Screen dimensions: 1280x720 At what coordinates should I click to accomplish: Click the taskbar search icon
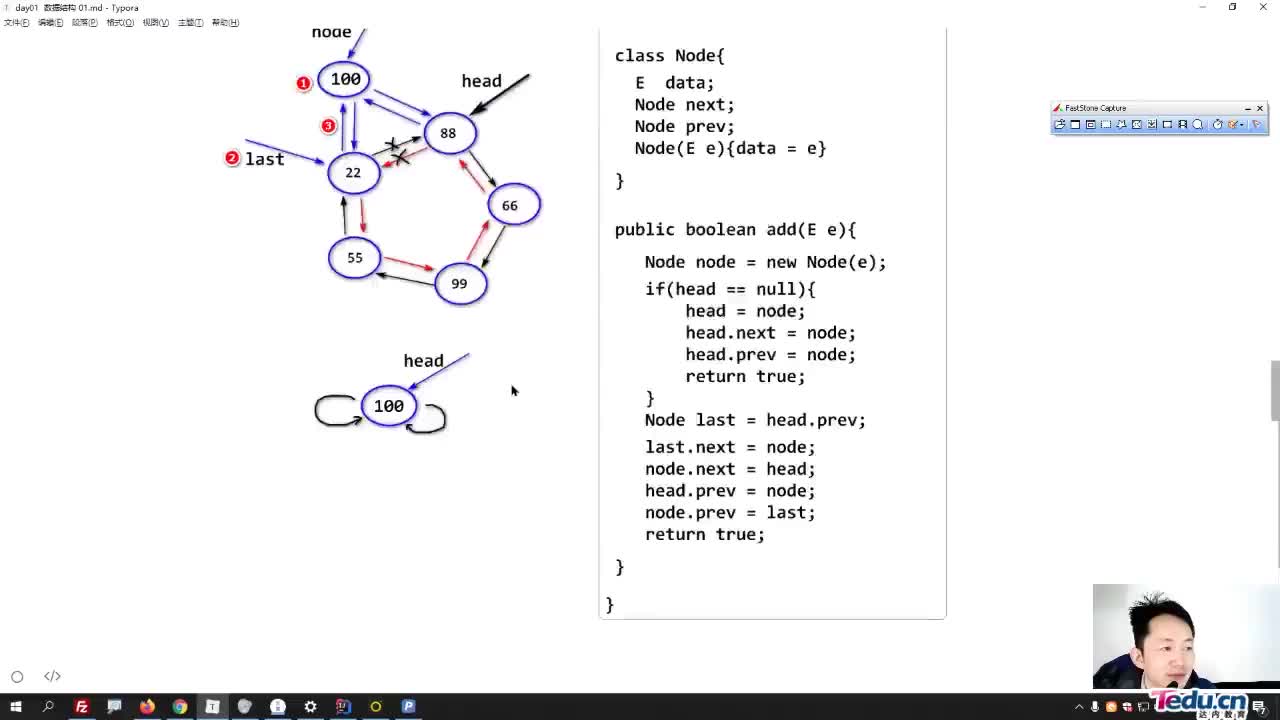click(48, 706)
